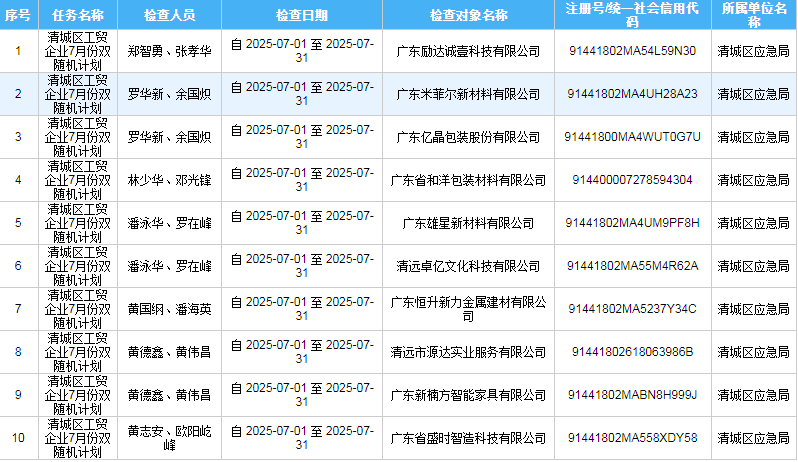
Task: Select company 清远卓亿文化科技有限公司
Action: (468, 266)
